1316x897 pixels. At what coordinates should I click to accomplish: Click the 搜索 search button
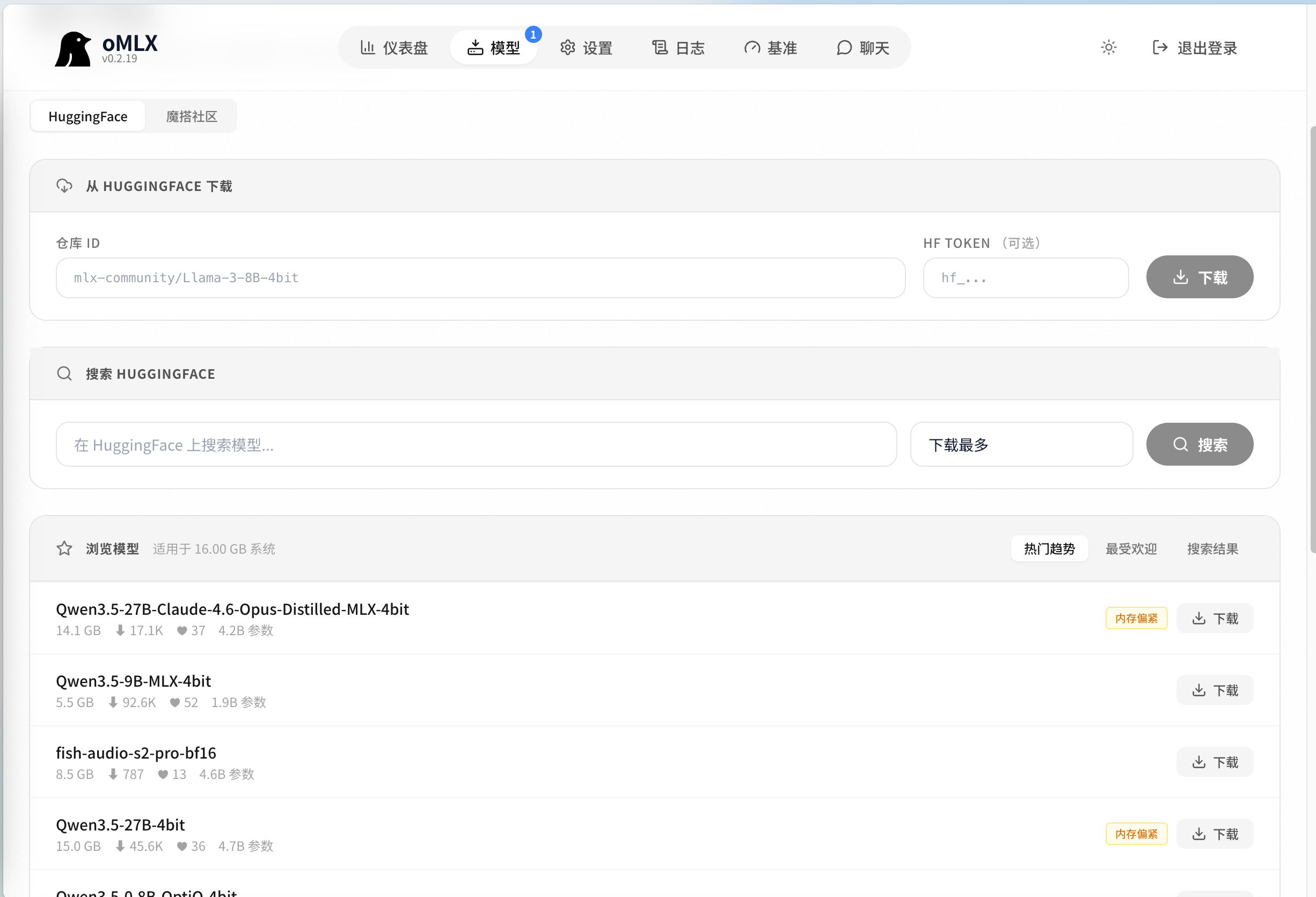[x=1200, y=445]
